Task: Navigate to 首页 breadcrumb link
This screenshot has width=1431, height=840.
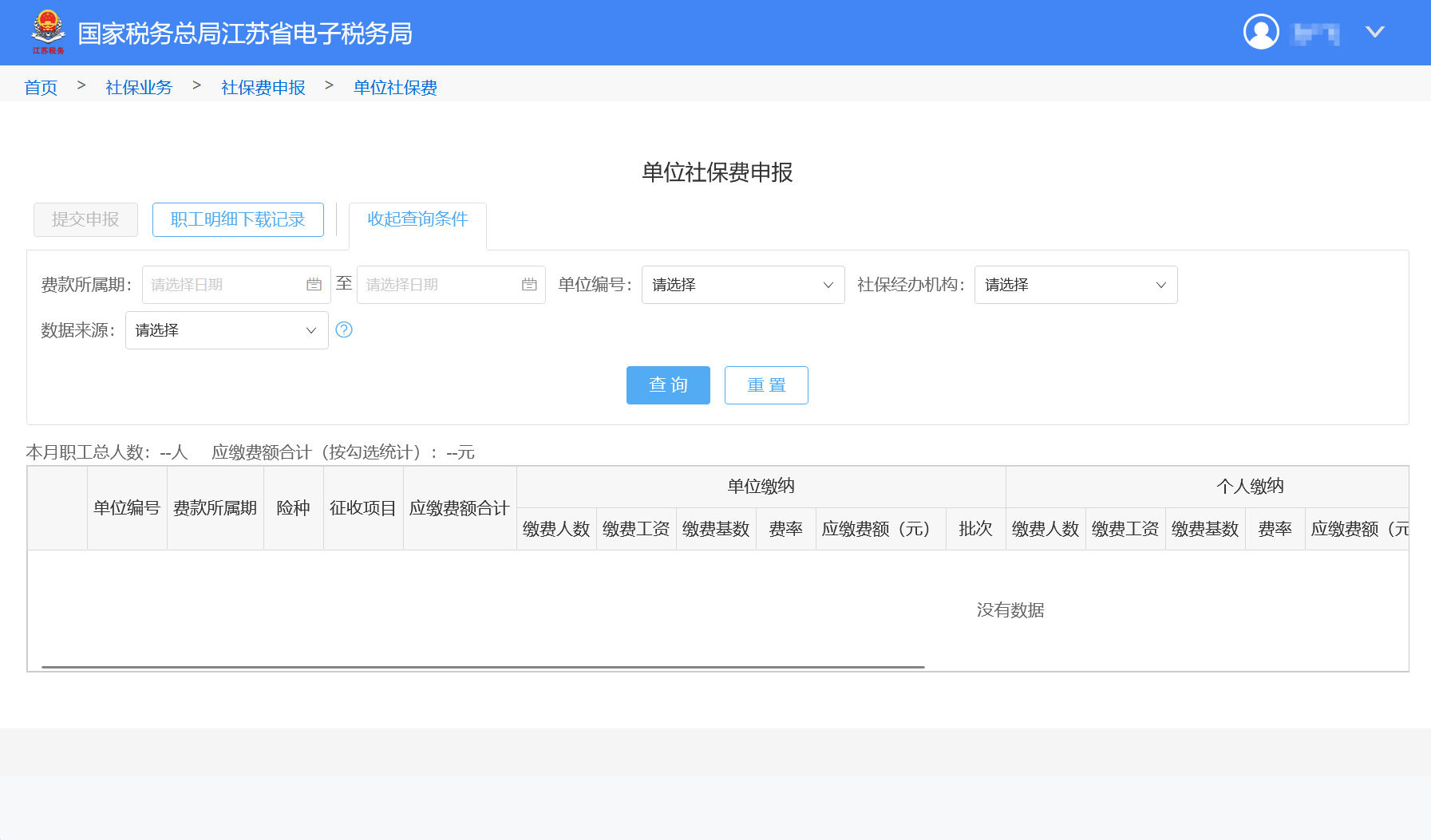Action: (41, 87)
